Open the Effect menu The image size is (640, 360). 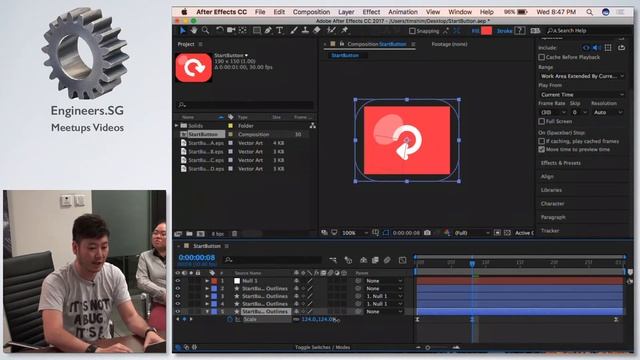[371, 12]
